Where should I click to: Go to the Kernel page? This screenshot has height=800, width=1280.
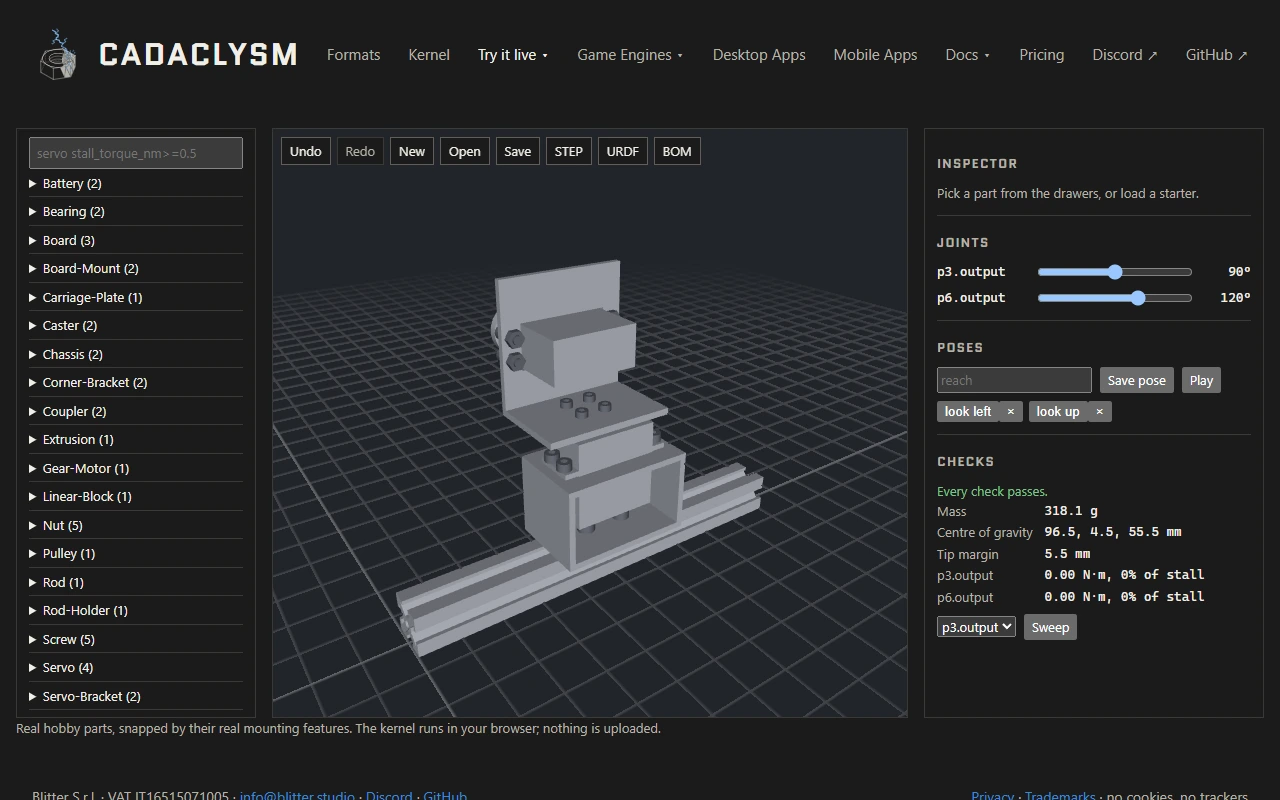point(429,55)
